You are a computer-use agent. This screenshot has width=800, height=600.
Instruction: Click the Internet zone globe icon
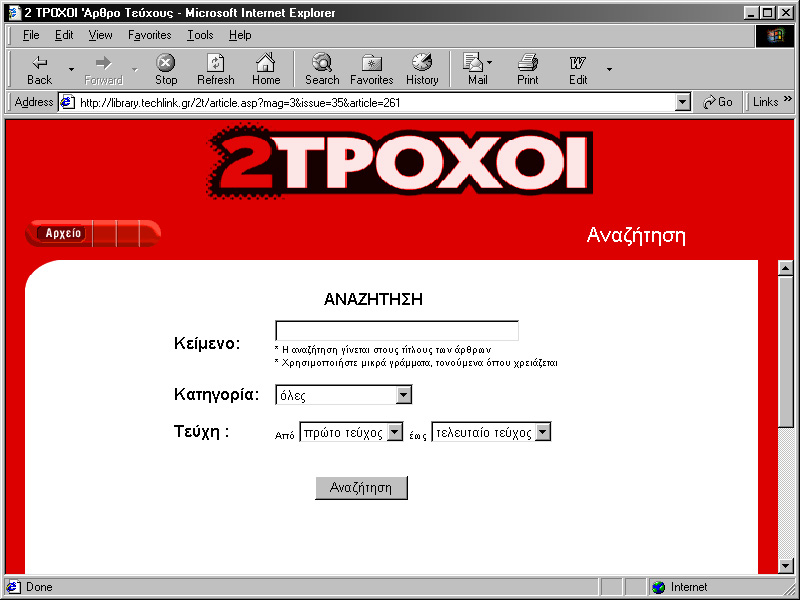click(x=659, y=587)
